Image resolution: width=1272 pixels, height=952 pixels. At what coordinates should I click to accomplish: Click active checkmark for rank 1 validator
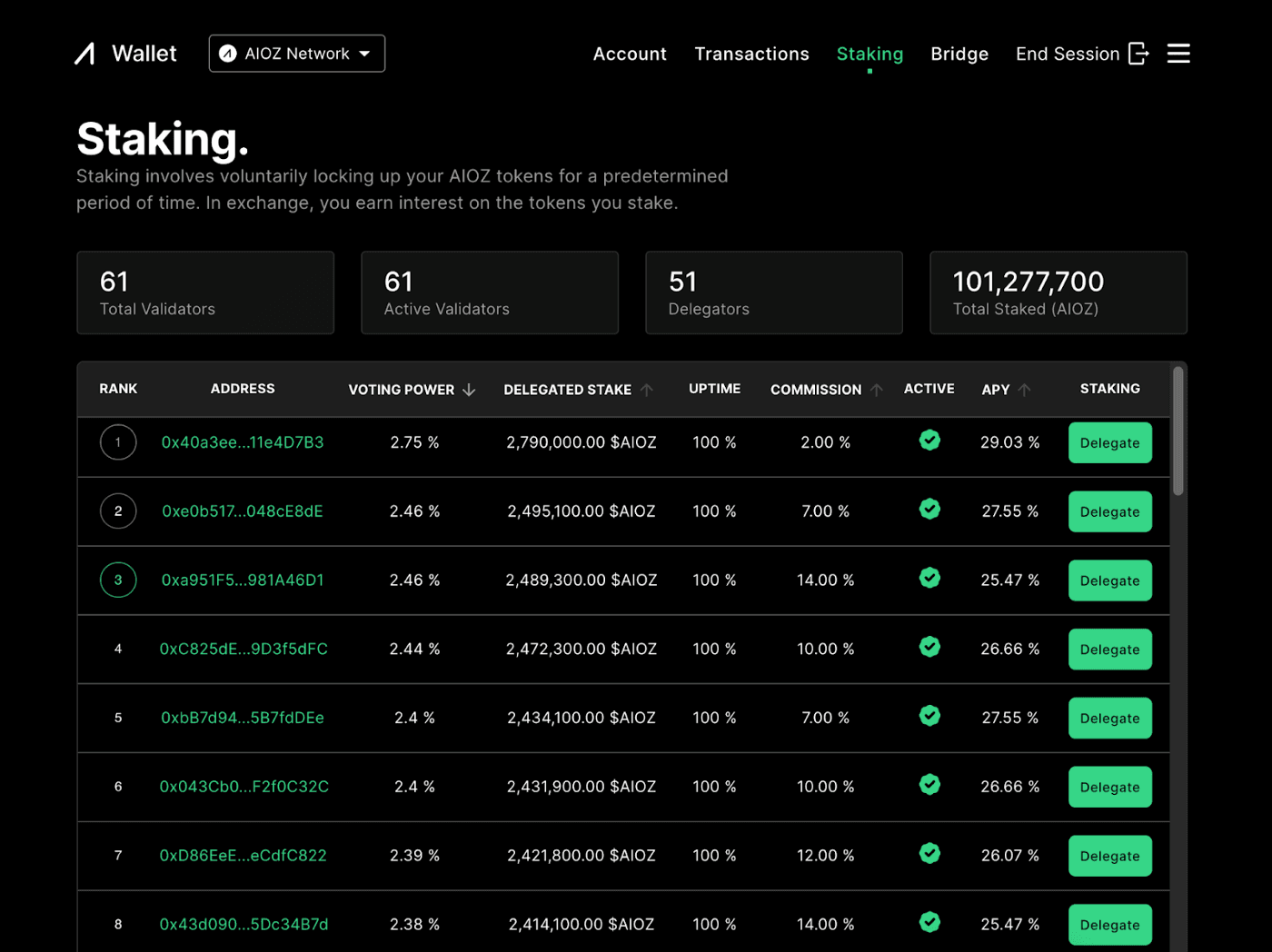pos(929,441)
